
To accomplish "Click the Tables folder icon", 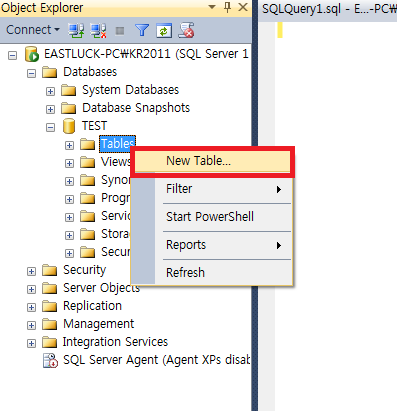I will (88, 144).
